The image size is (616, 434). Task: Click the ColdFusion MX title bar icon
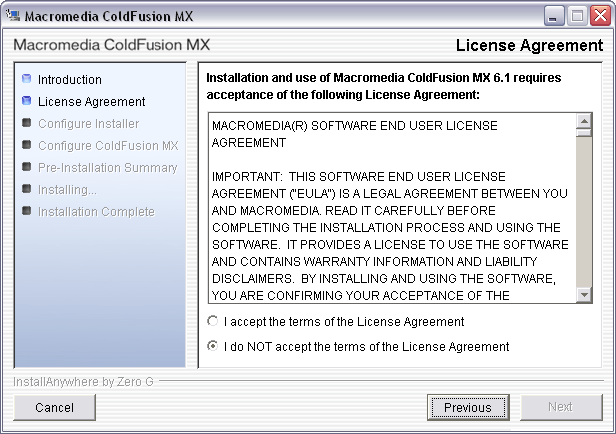13,15
